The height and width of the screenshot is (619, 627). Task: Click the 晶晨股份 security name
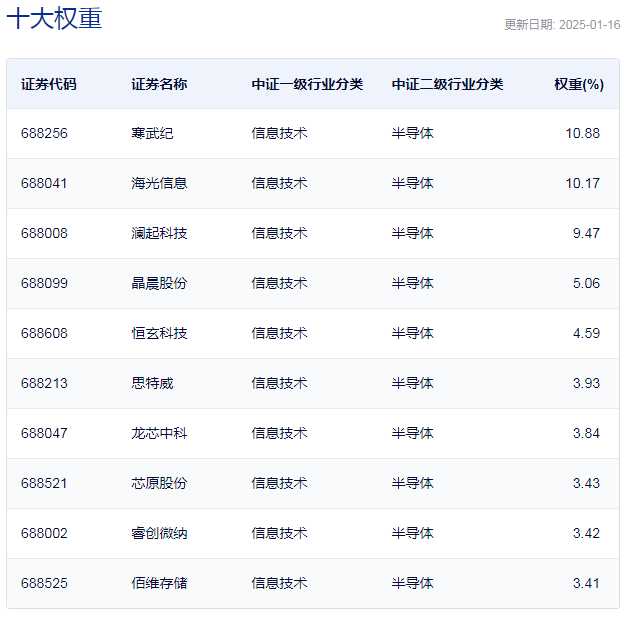(x=159, y=283)
